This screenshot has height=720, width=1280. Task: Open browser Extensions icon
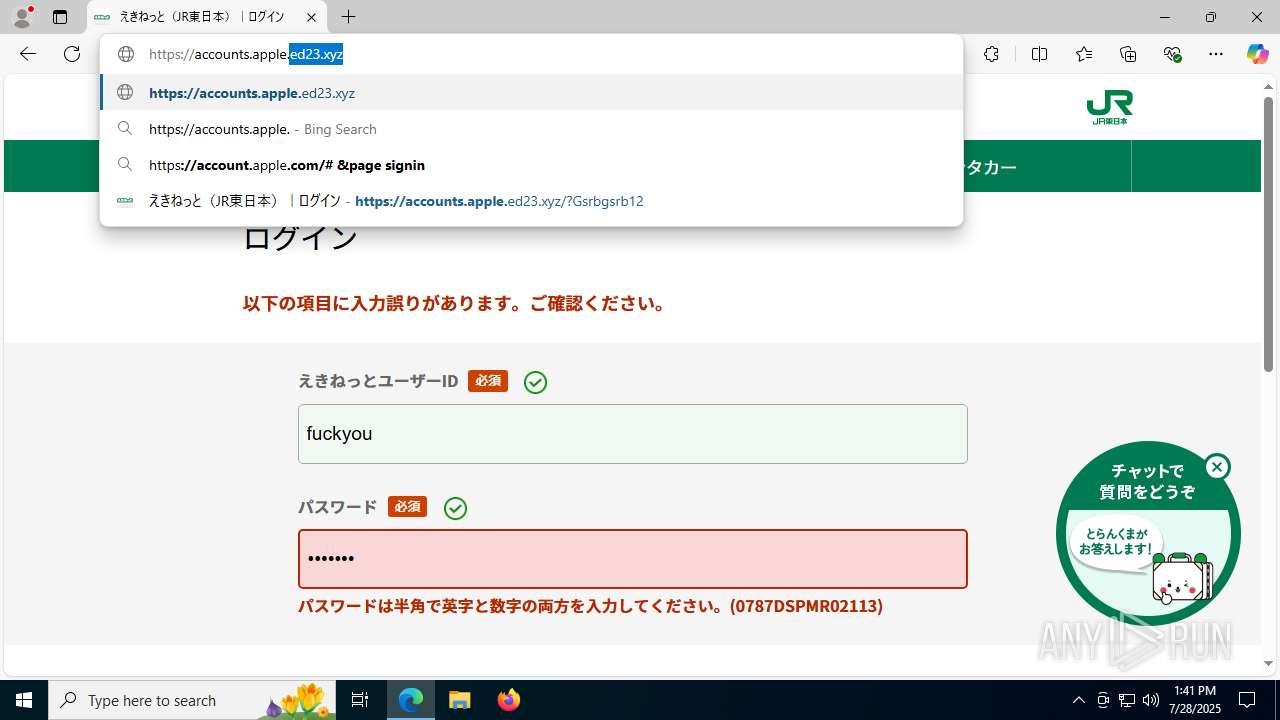pos(991,54)
